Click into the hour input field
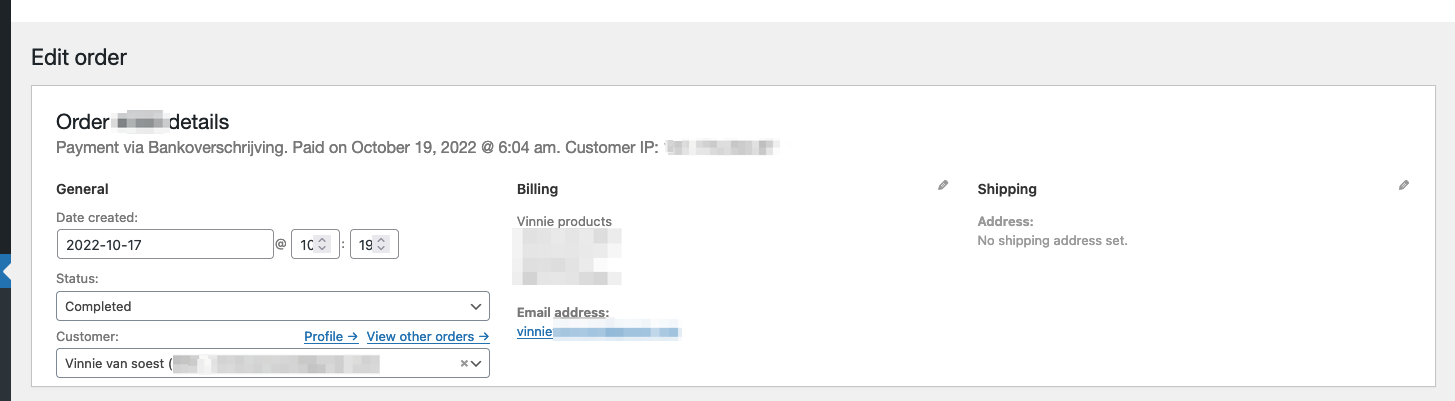1455x401 pixels. (x=314, y=245)
